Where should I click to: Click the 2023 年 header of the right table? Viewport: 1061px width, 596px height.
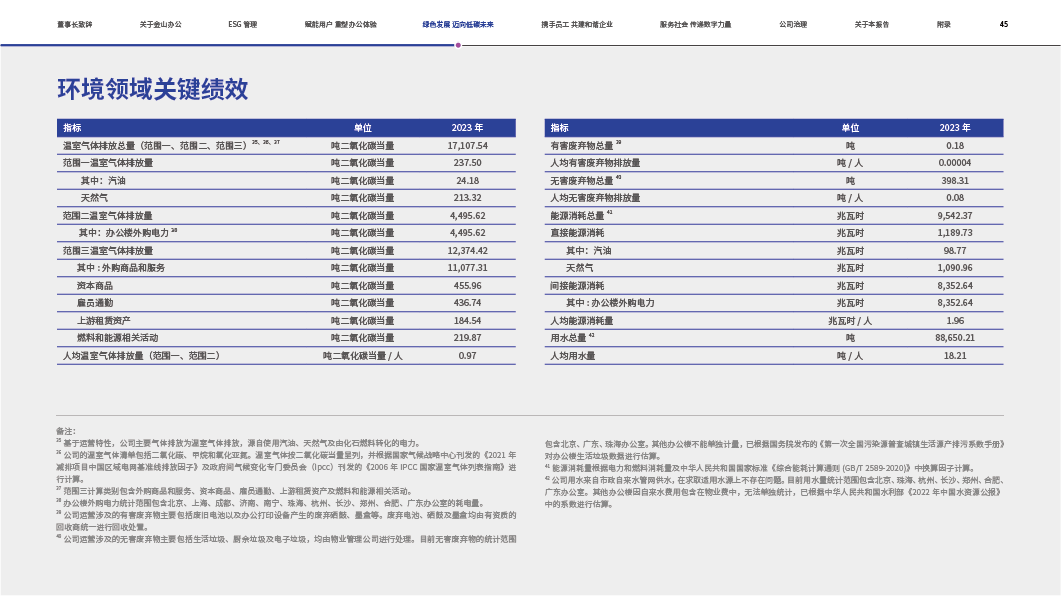[954, 128]
